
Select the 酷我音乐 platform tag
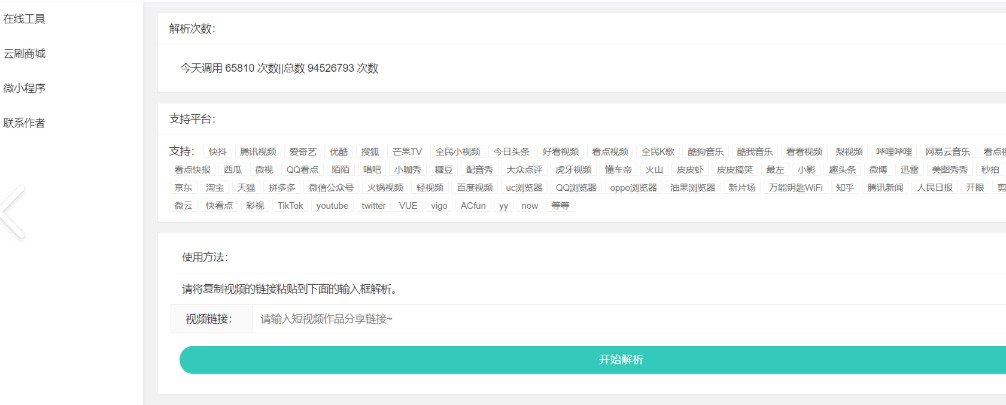pyautogui.click(x=754, y=151)
